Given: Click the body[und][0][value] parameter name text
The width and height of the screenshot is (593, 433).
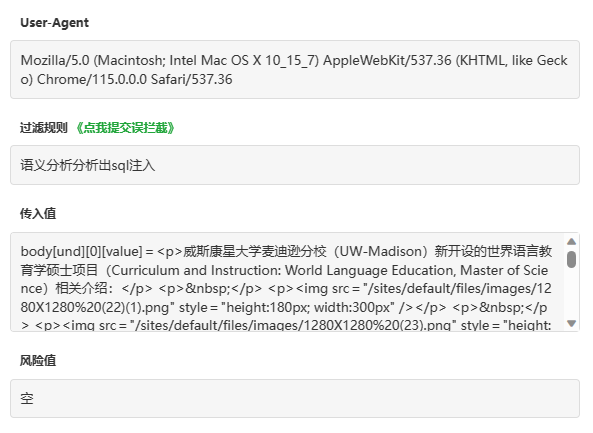Looking at the screenshot, I should 81,251.
